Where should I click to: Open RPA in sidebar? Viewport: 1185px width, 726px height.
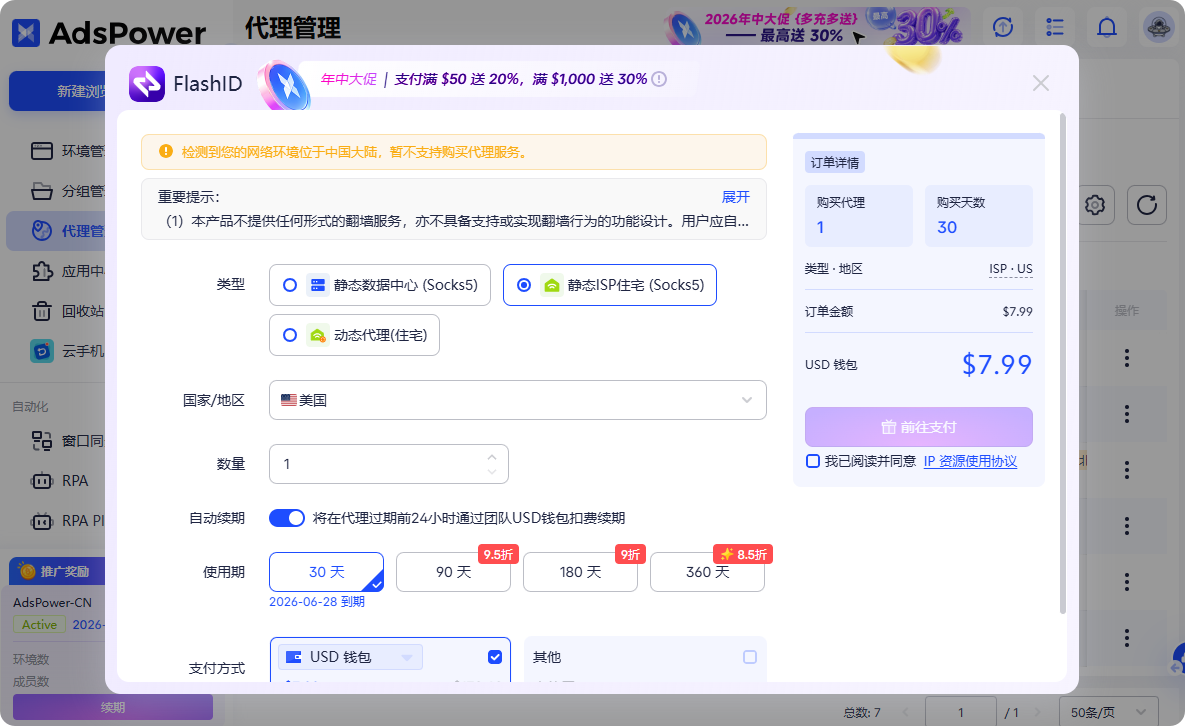60,480
